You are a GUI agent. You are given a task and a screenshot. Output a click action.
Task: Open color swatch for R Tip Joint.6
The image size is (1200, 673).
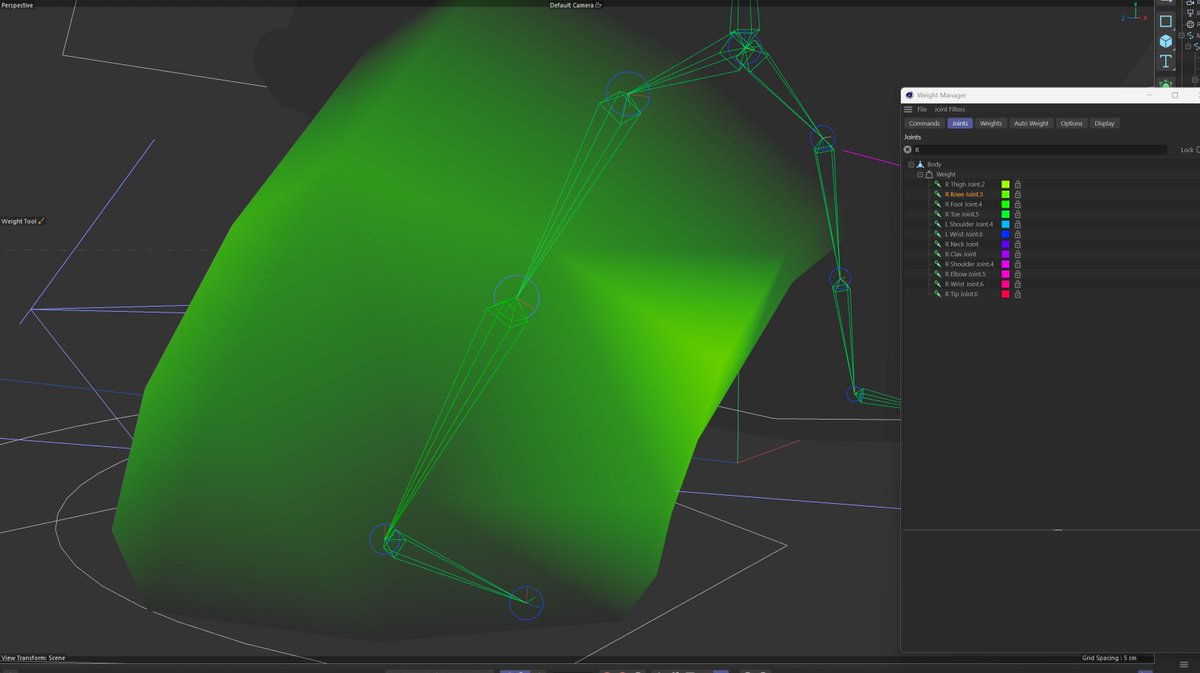tap(1006, 294)
